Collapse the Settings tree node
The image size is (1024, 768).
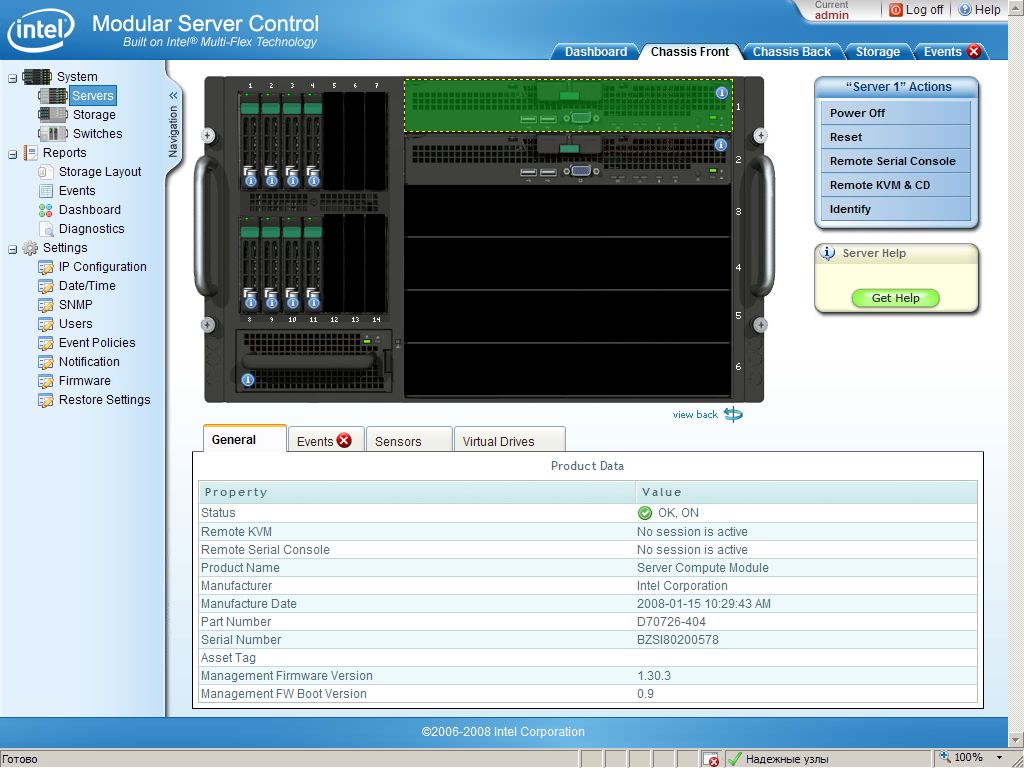(x=13, y=248)
